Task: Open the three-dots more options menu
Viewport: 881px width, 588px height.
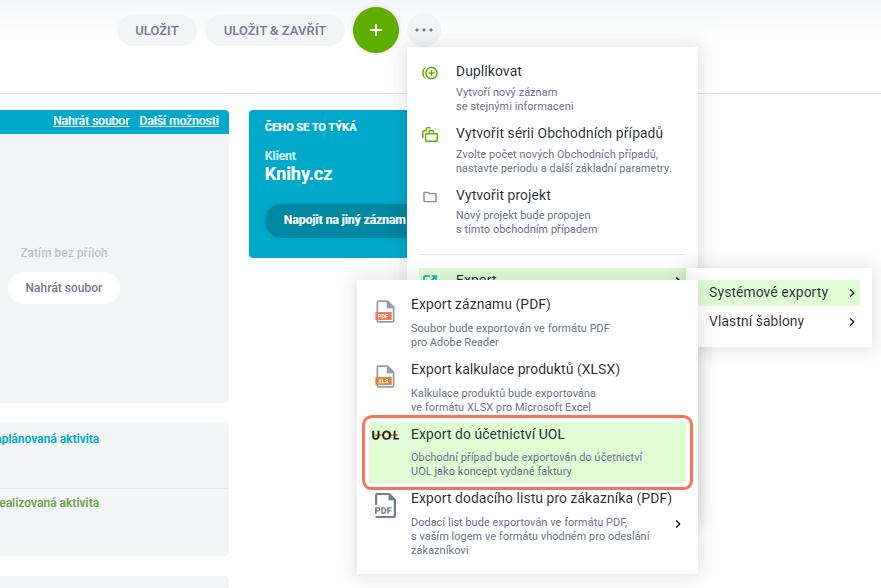Action: click(x=424, y=30)
